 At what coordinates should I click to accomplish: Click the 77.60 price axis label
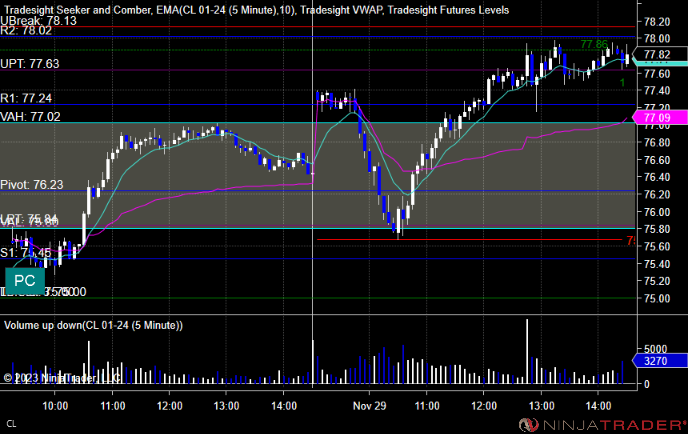point(657,73)
